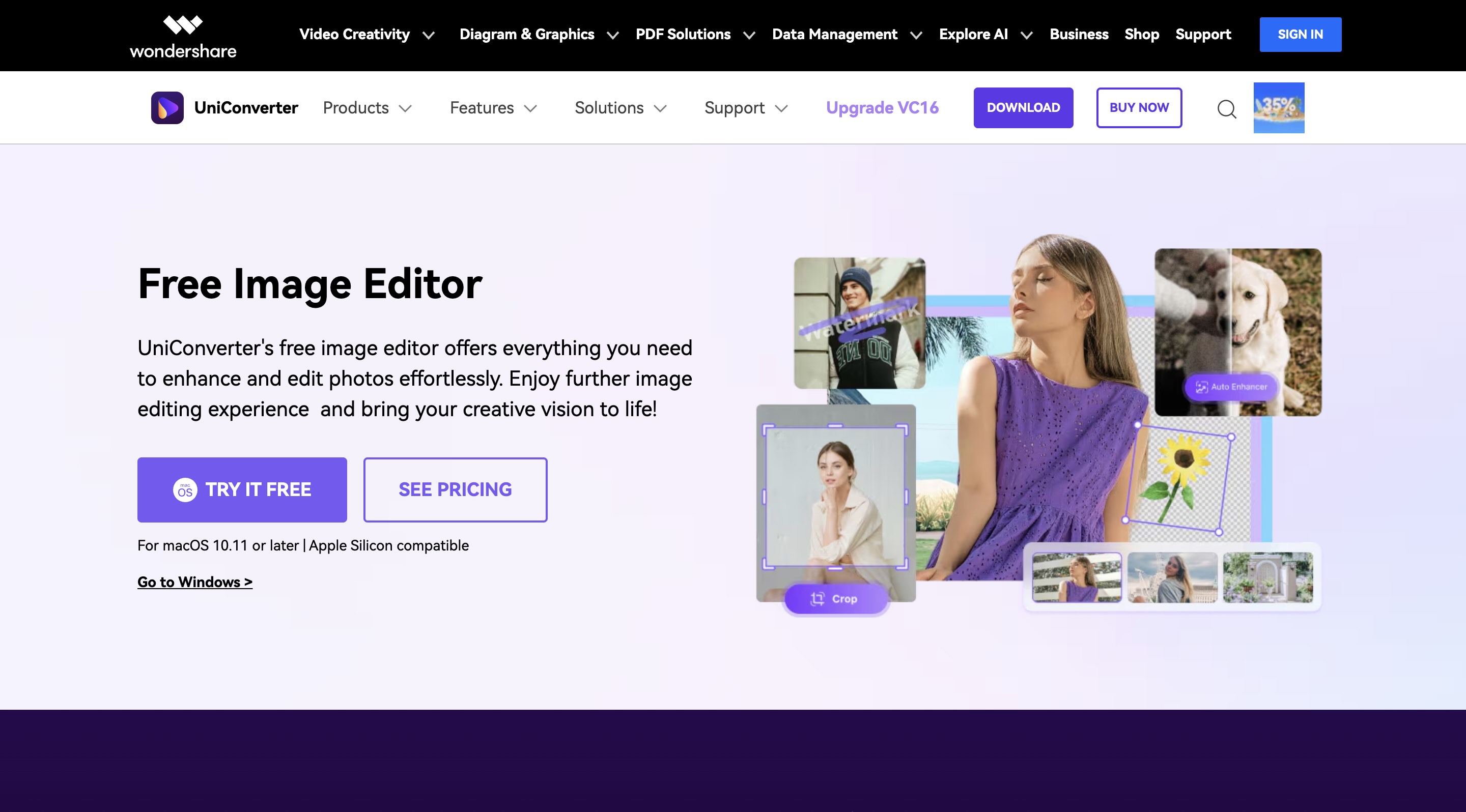The image size is (1466, 812).
Task: Open Support in the black top bar
Action: click(x=1203, y=34)
